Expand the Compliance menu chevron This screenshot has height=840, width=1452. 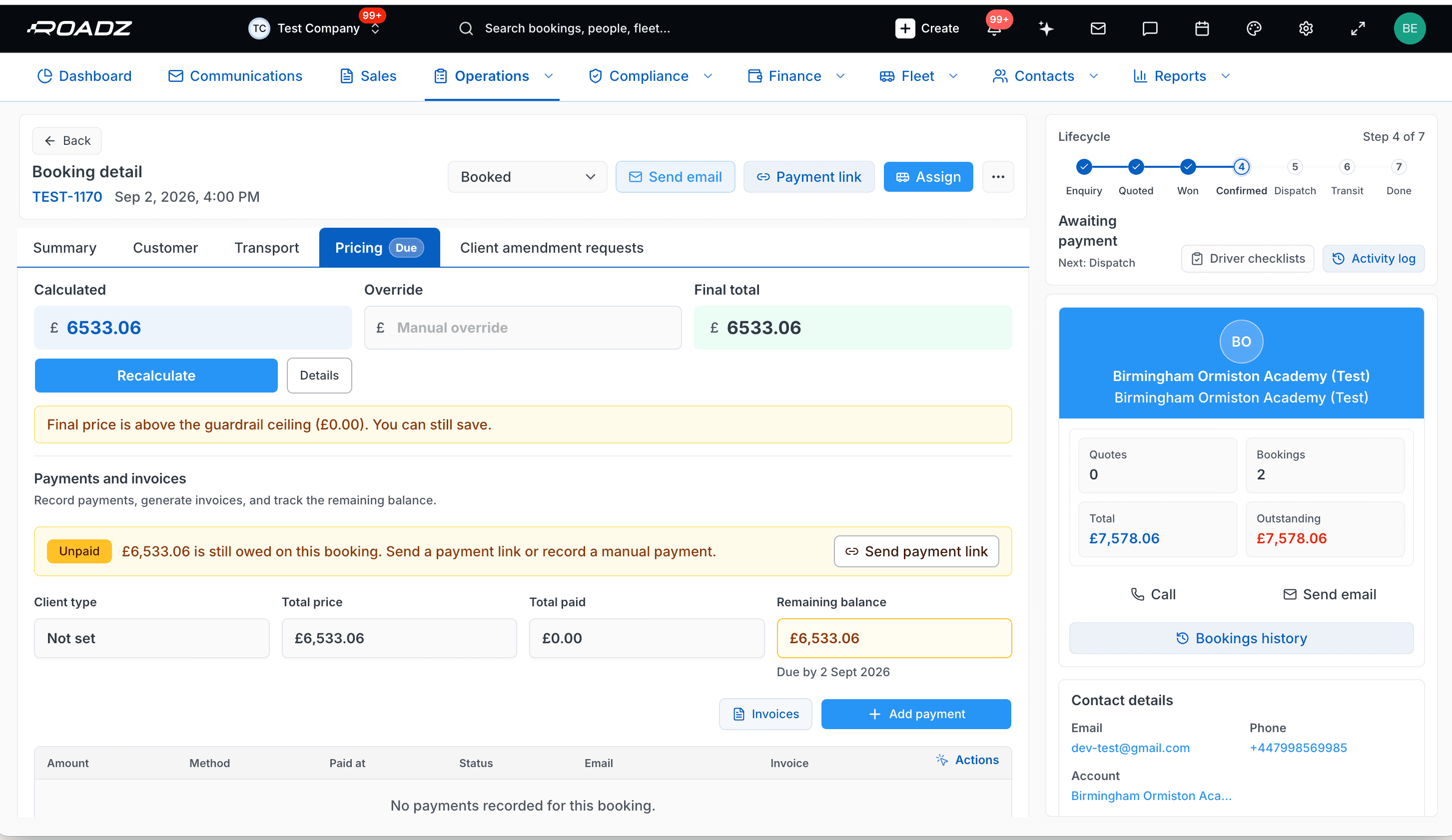[708, 76]
